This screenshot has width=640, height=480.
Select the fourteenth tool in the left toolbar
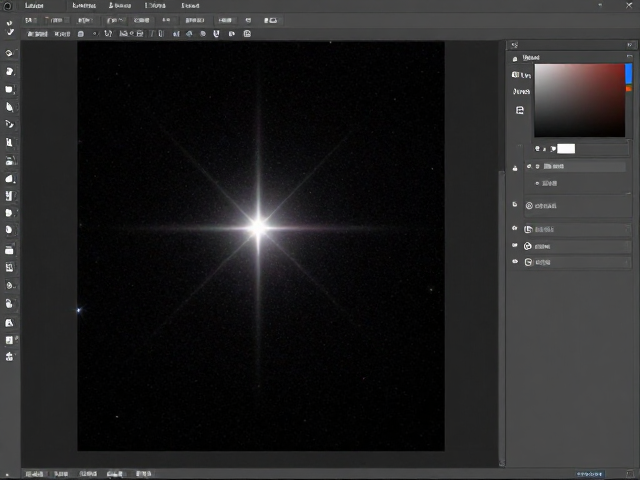click(10, 286)
